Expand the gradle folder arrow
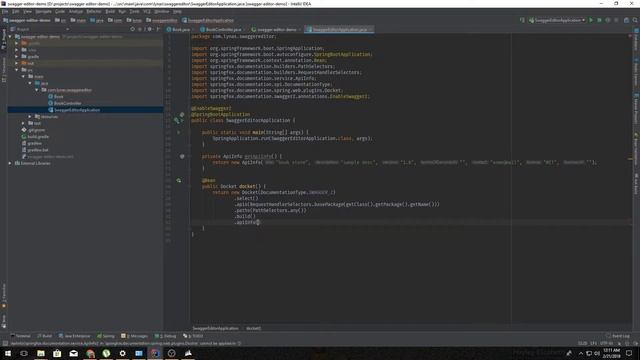Screen dimensions: 640x360 coord(17,56)
